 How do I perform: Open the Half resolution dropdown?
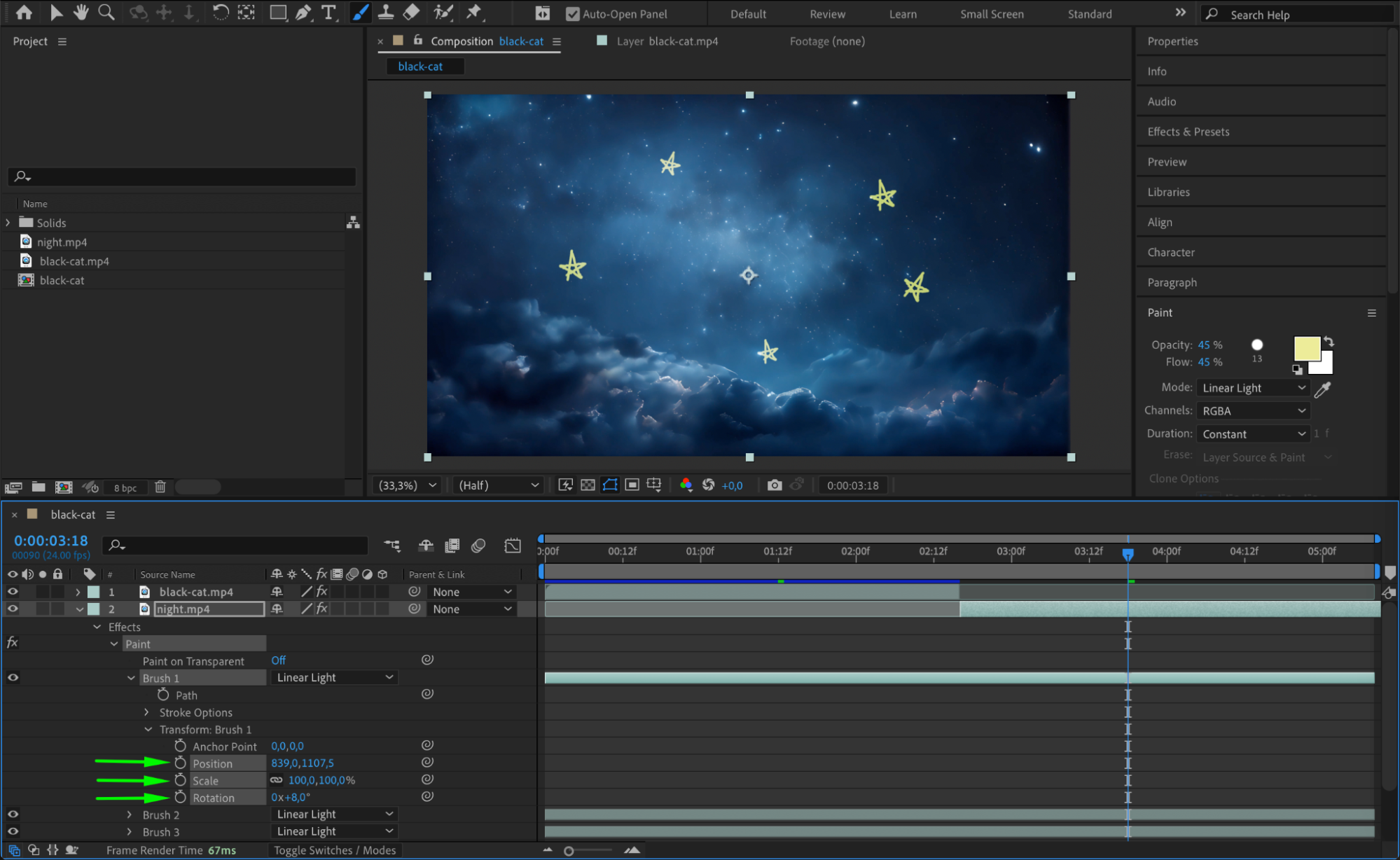pos(499,485)
